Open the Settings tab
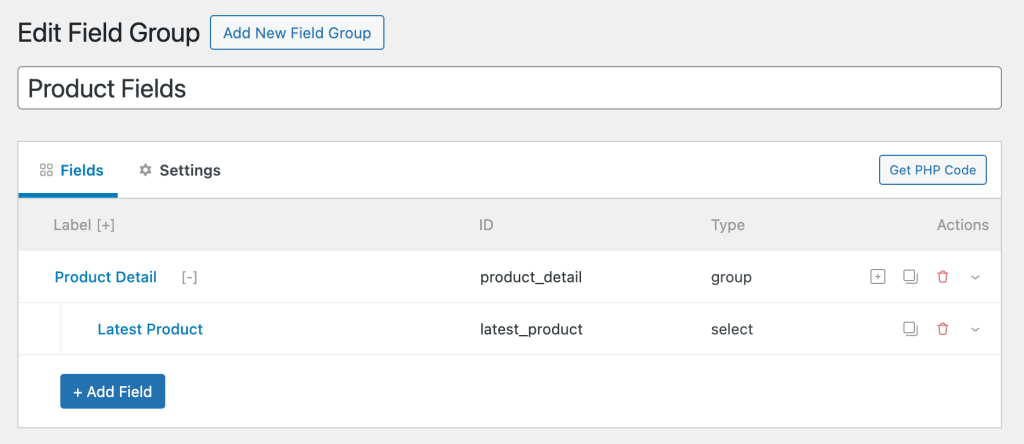The width and height of the screenshot is (1024, 444). point(179,170)
